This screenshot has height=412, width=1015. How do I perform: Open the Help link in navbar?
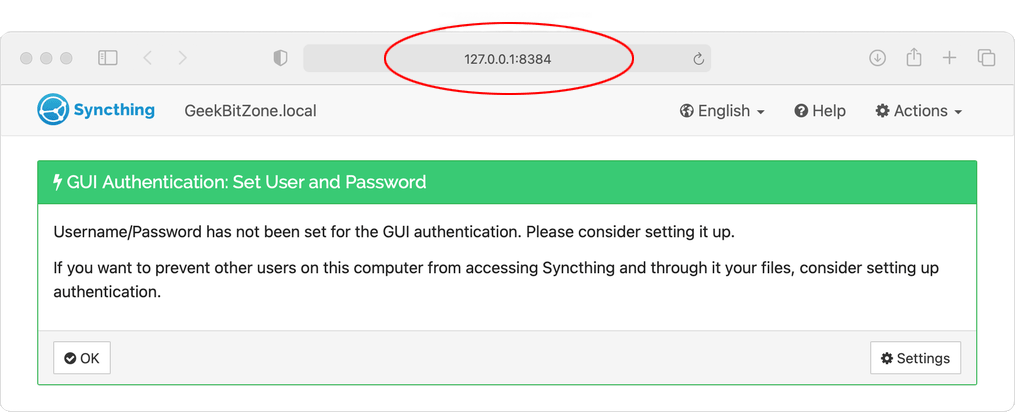pyautogui.click(x=820, y=111)
